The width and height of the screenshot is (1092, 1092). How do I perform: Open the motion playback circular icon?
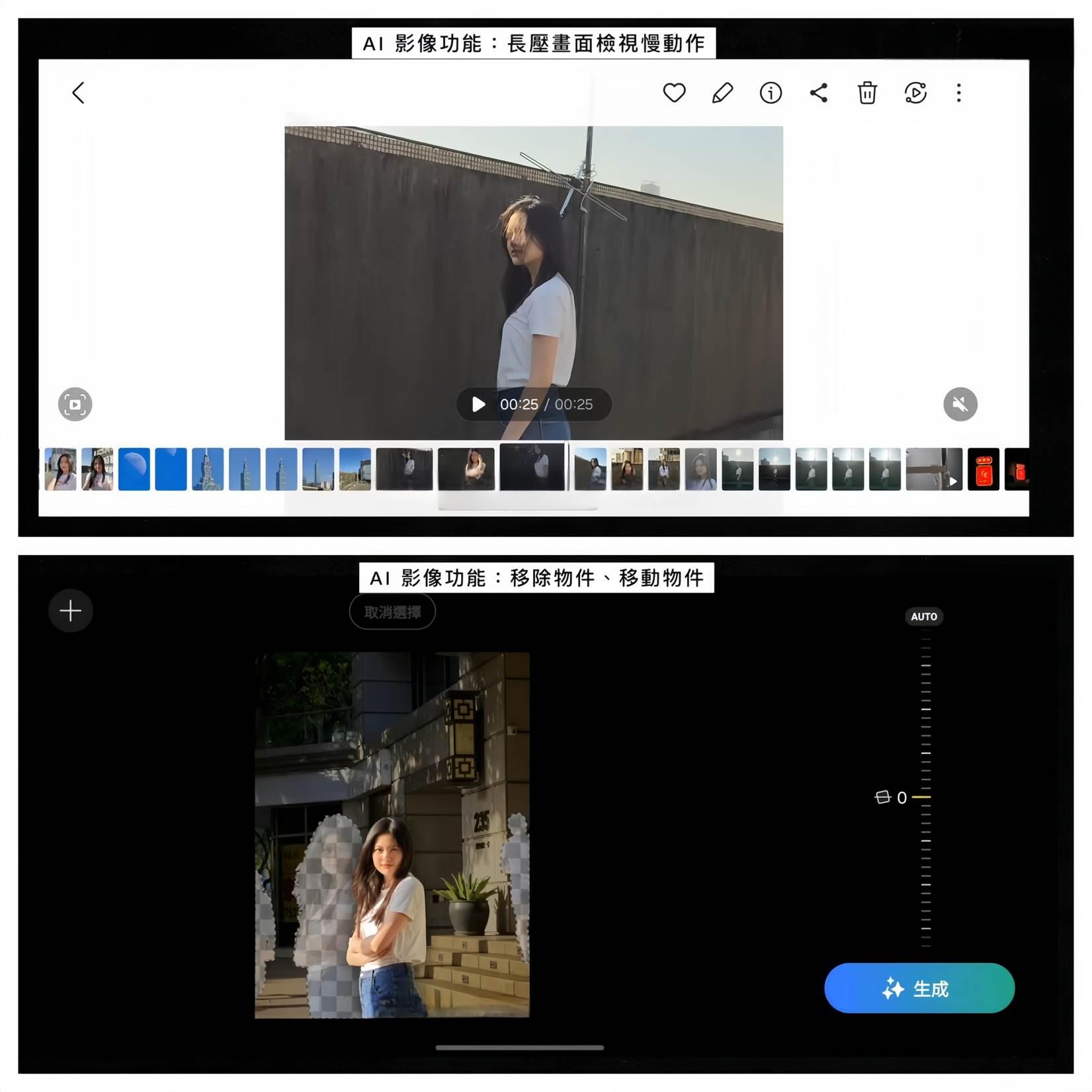point(915,93)
